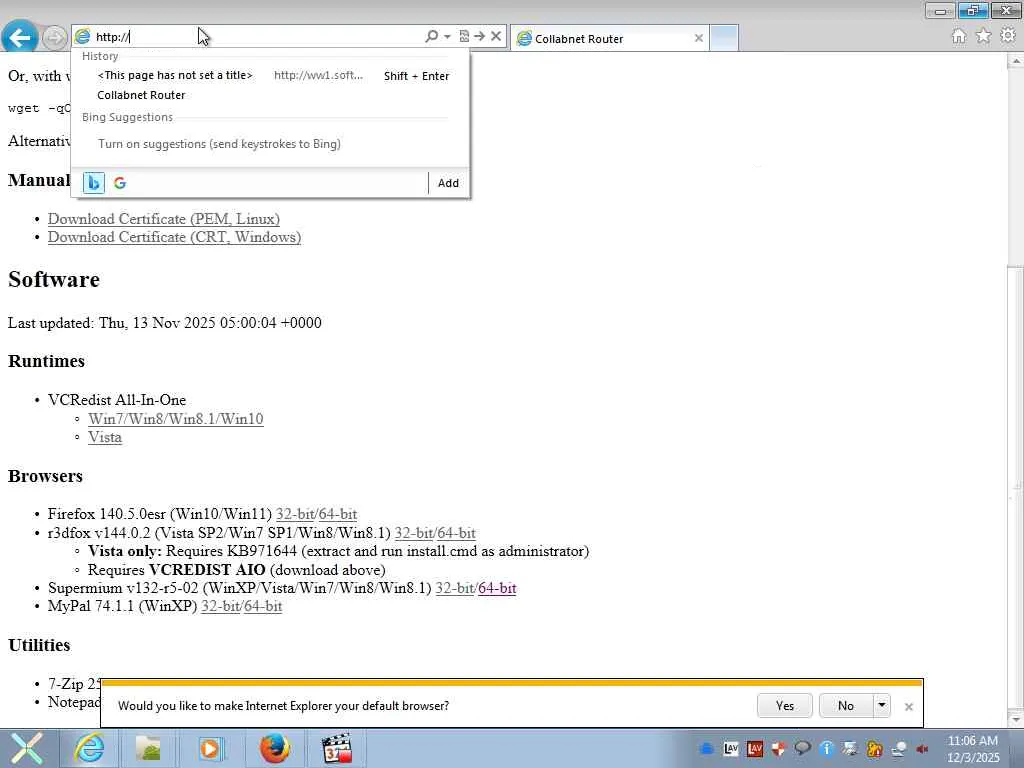Image resolution: width=1024 pixels, height=768 pixels.
Task: Click the magnifier search icon in address bar
Action: tap(432, 37)
